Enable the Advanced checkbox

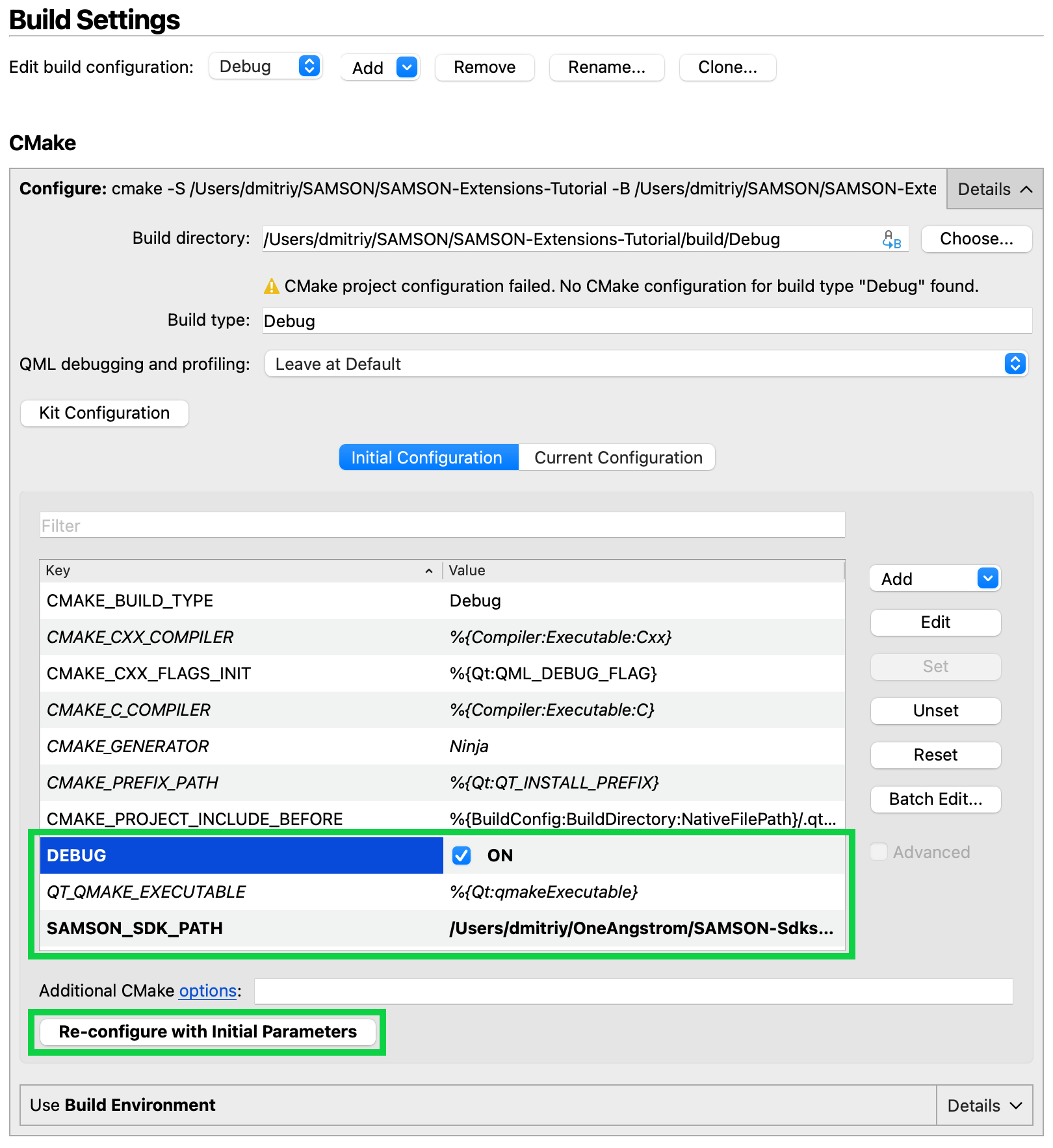pyautogui.click(x=879, y=852)
